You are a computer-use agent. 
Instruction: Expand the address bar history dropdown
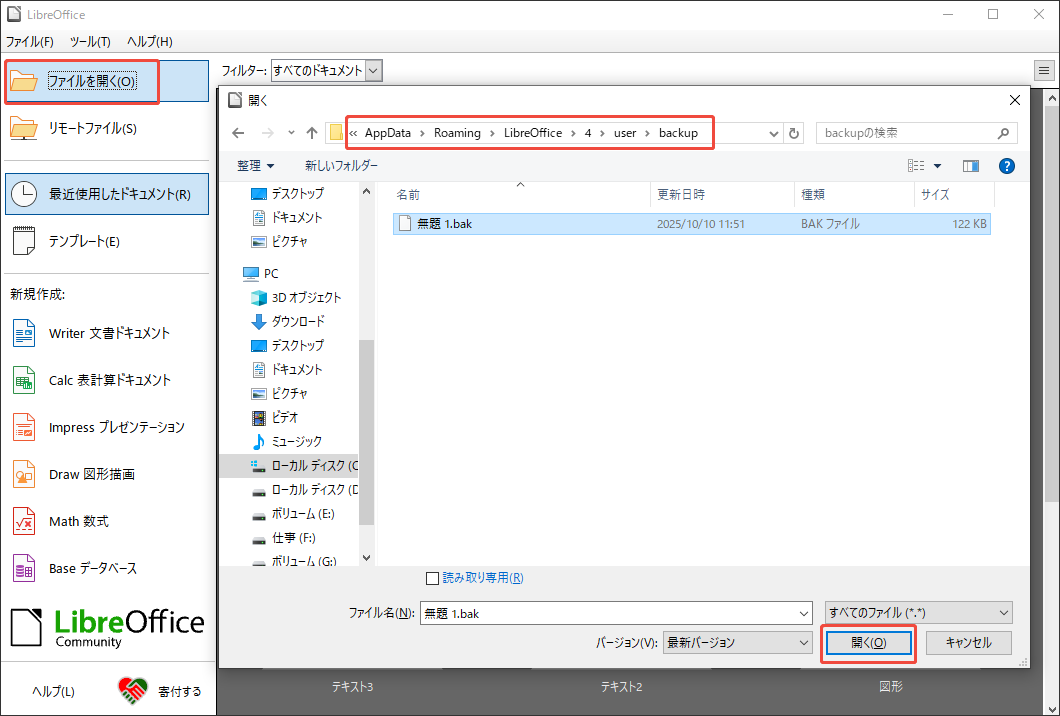[x=774, y=133]
